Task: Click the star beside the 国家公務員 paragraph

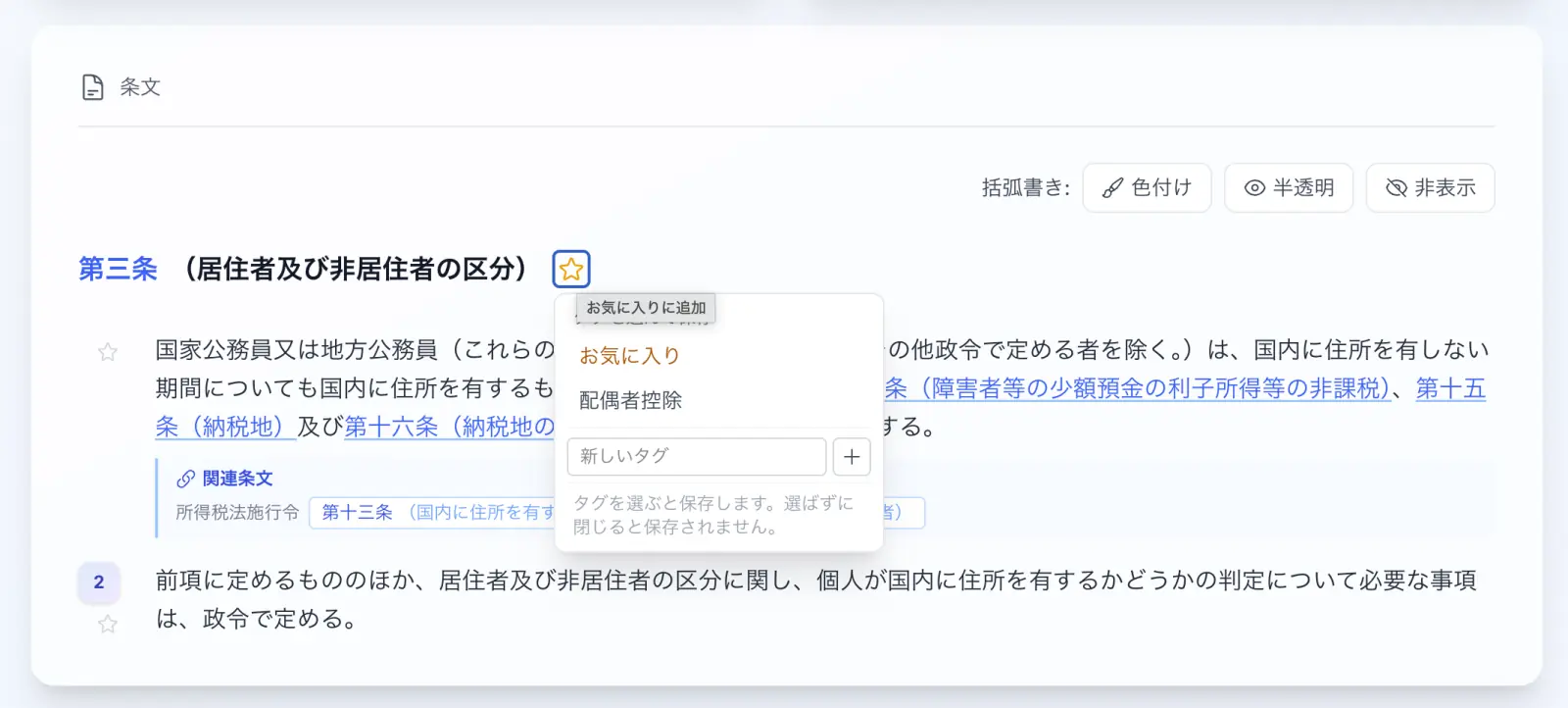Action: (108, 352)
